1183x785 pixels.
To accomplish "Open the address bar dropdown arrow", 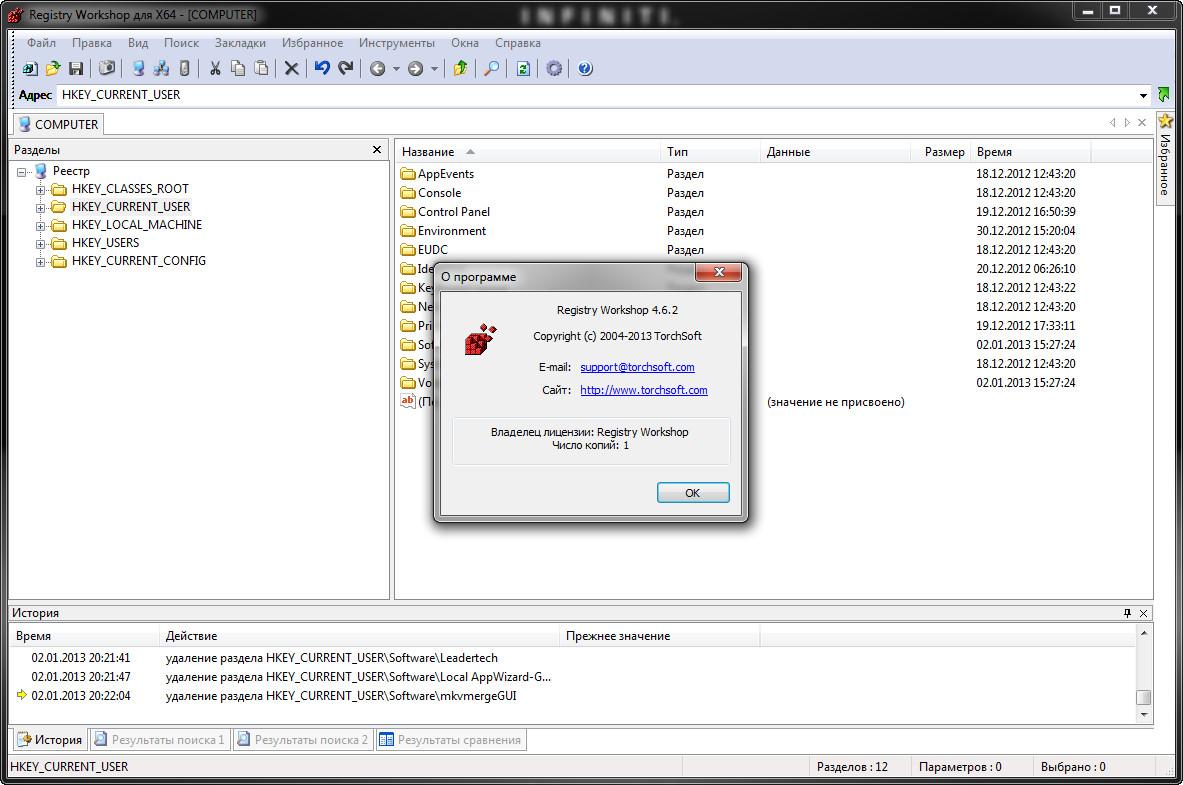I will pyautogui.click(x=1143, y=95).
